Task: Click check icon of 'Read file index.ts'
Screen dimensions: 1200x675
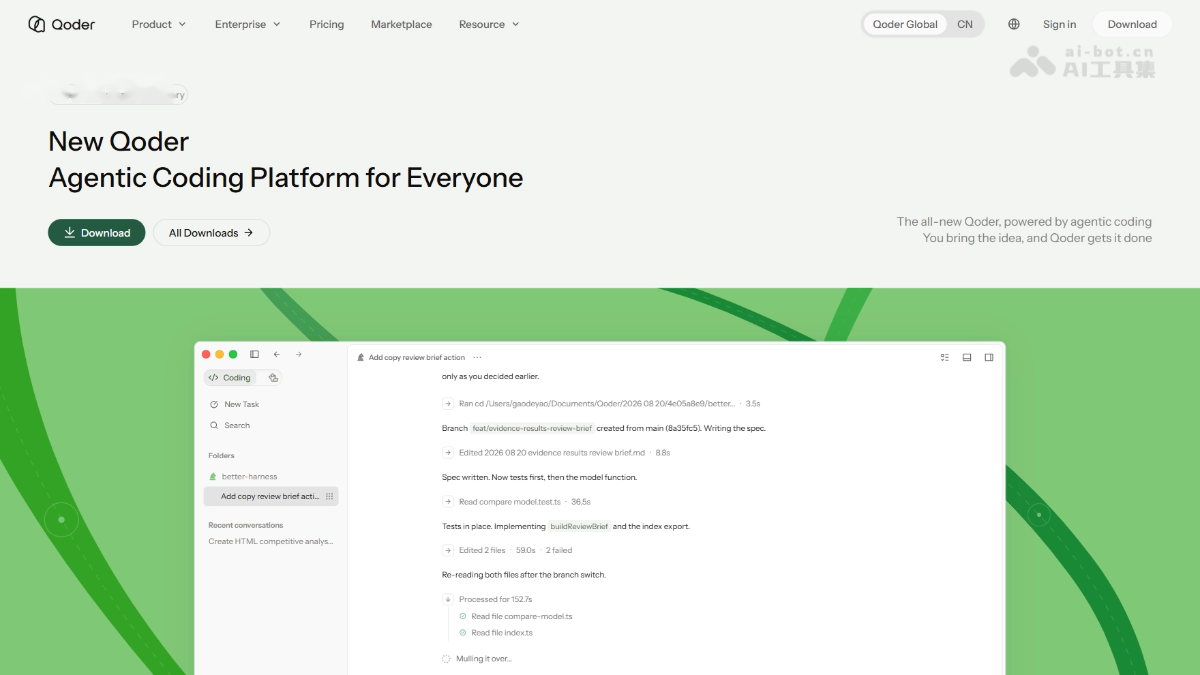Action: click(x=463, y=633)
